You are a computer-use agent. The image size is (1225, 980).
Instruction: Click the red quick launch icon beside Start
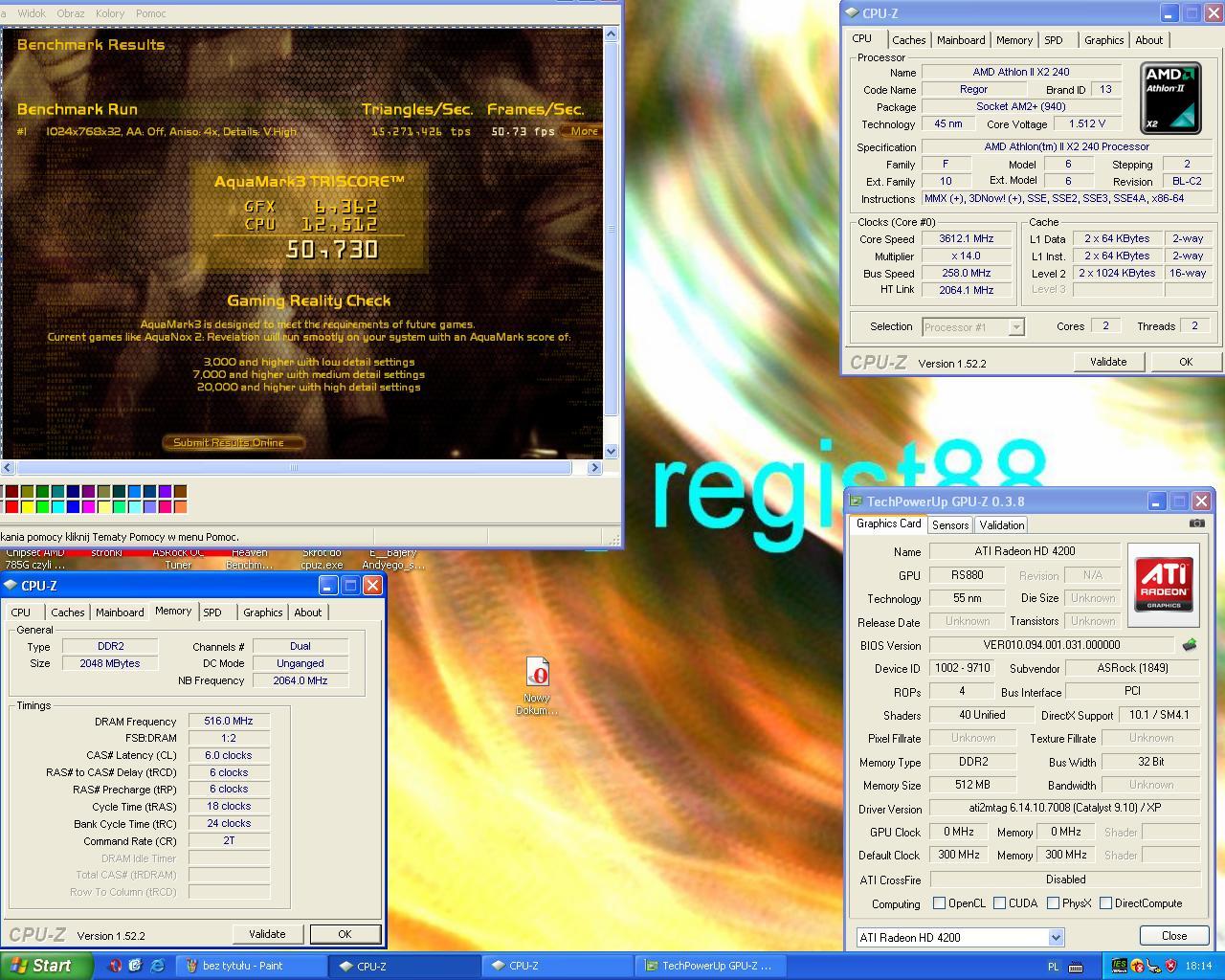point(115,966)
